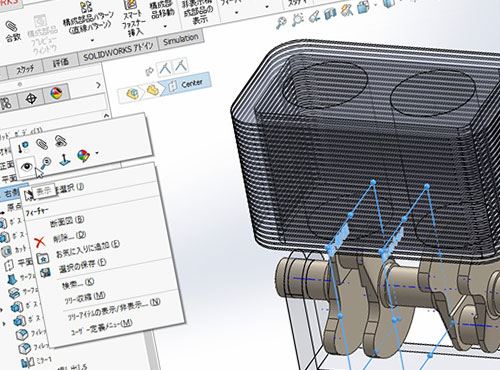
Task: Open the 構成部品移動 dropdown arrow
Action: (165, 26)
